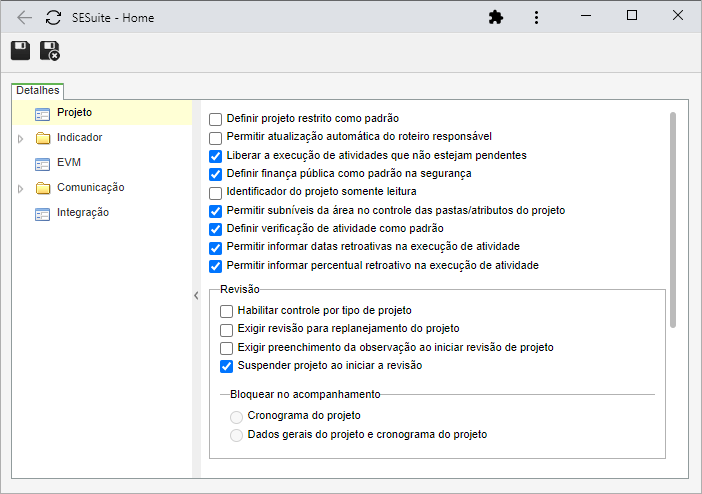Enable Definir projeto restrito como padrão
This screenshot has height=494, width=702.
point(215,119)
